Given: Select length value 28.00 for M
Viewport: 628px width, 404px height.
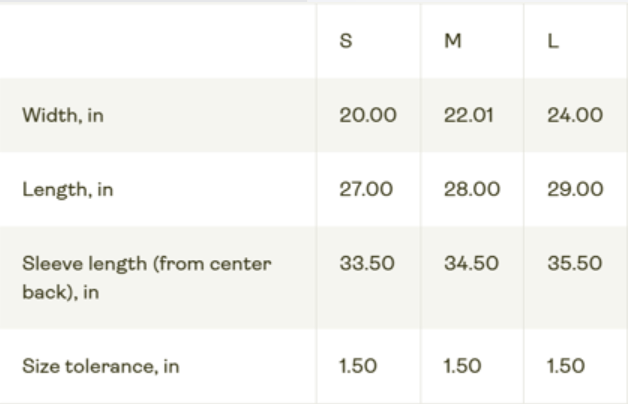Looking at the screenshot, I should (x=472, y=189).
